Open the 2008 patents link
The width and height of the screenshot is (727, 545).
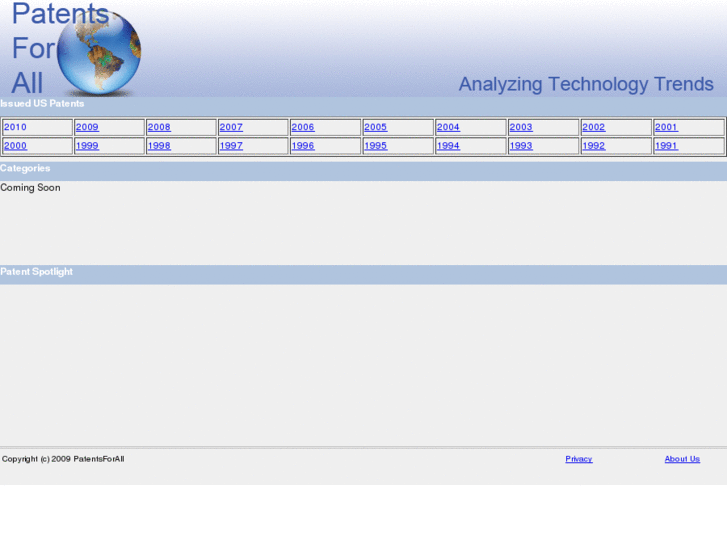[159, 127]
